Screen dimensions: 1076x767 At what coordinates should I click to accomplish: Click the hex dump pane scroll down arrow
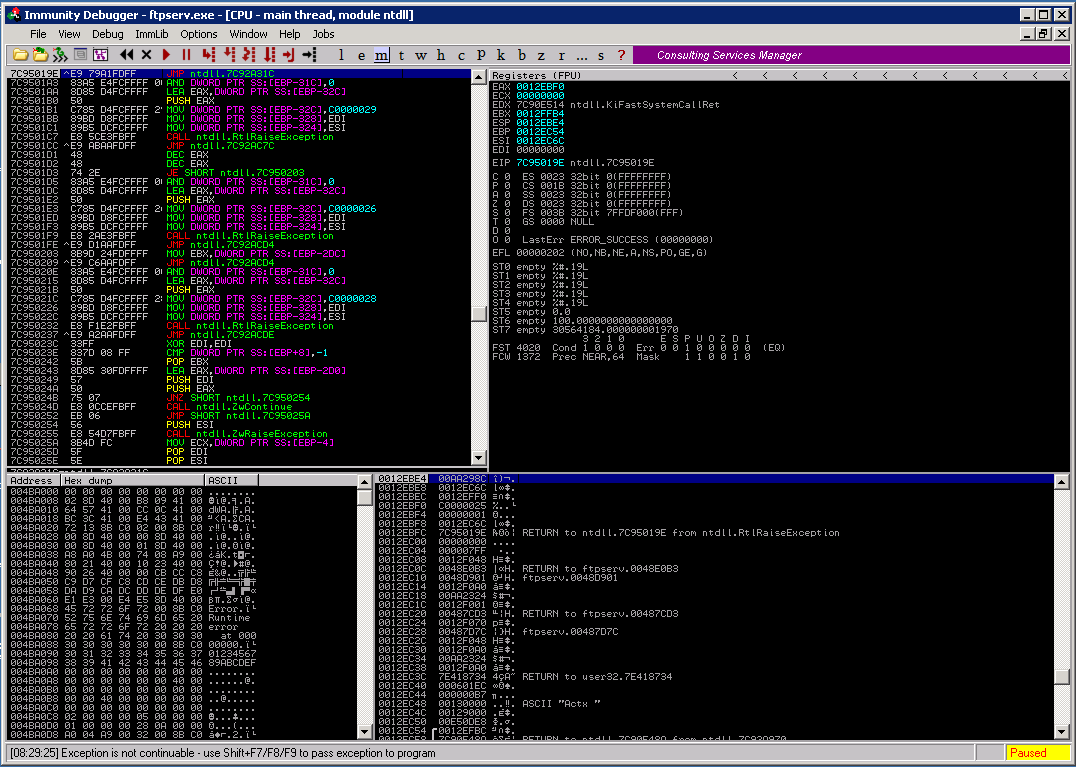click(x=365, y=732)
